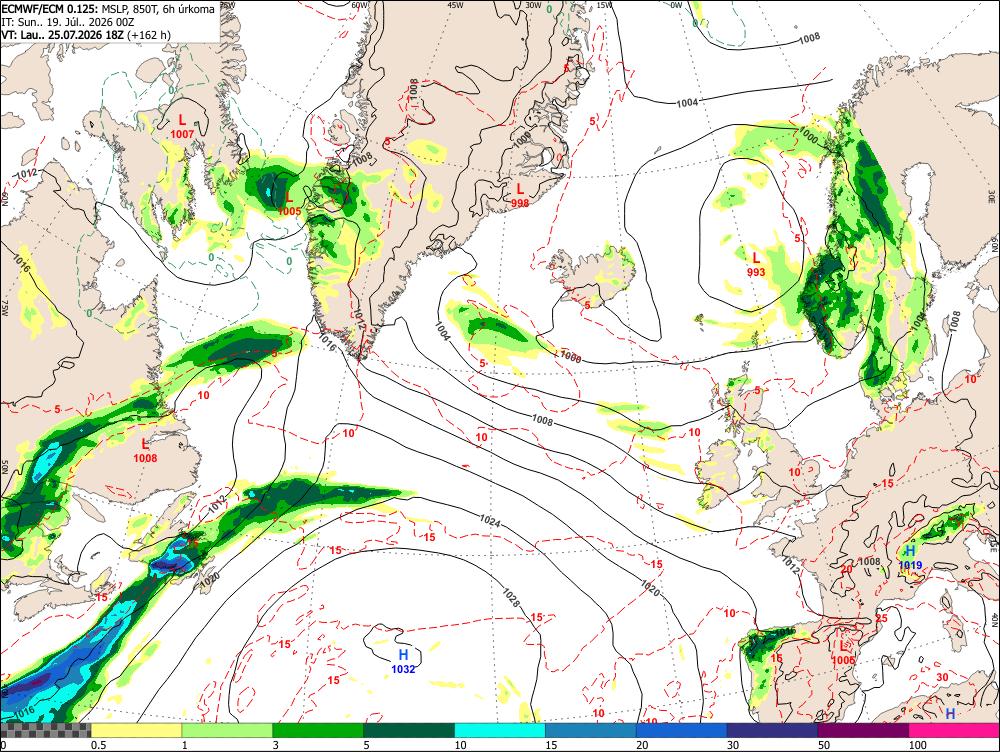The height and width of the screenshot is (752, 1000).
Task: Select the purple 50–100 legend color block
Action: click(x=864, y=730)
